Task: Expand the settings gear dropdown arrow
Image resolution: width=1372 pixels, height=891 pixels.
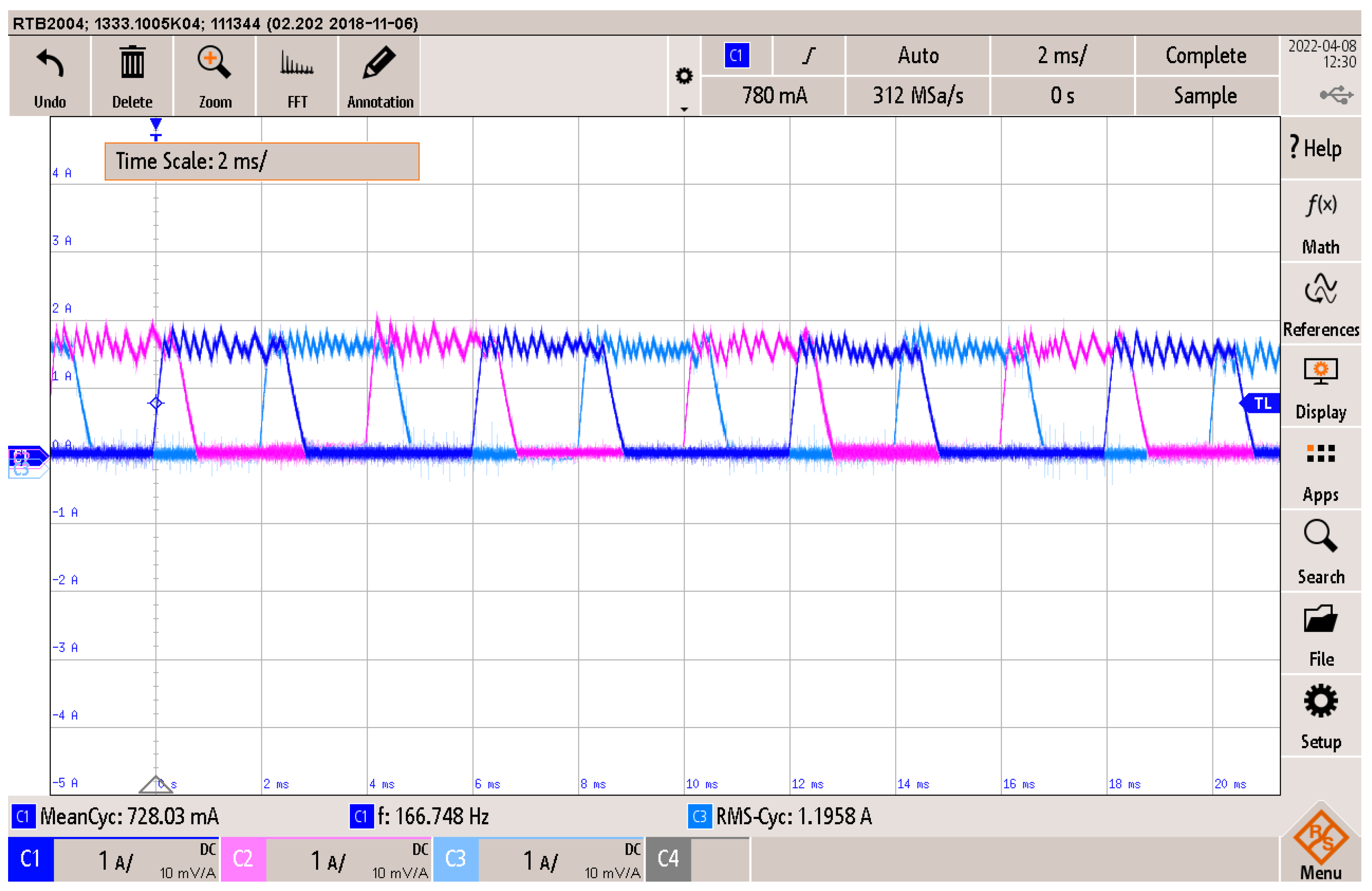Action: tap(684, 108)
